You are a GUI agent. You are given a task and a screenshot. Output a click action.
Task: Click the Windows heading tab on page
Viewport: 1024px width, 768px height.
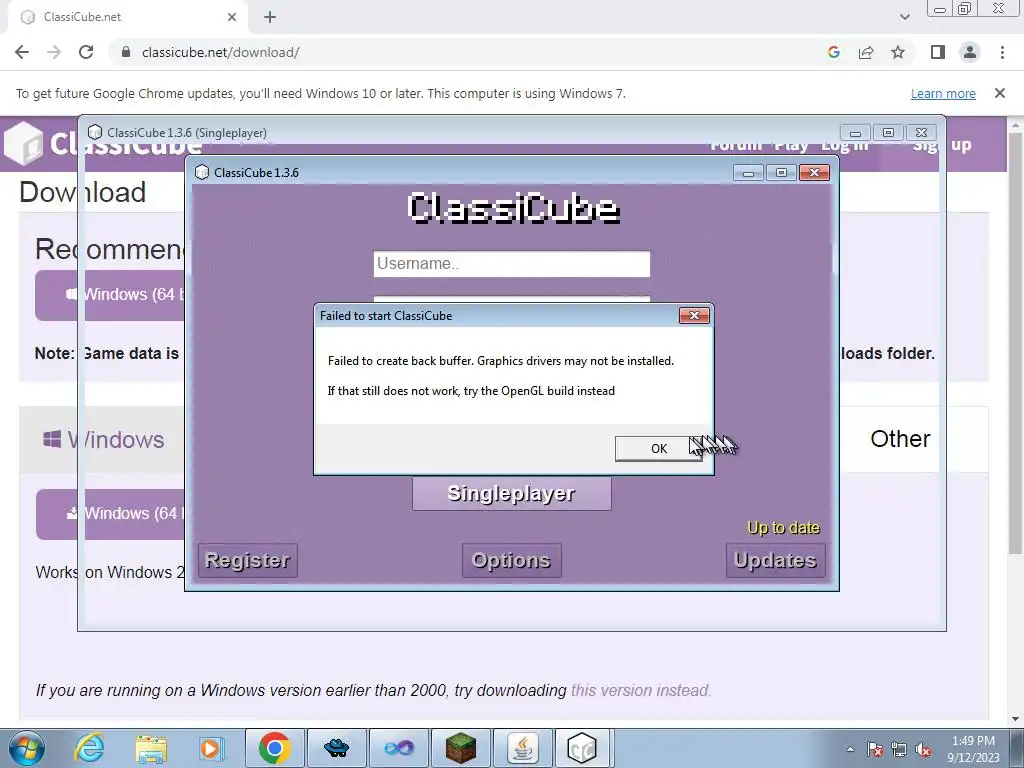point(103,440)
